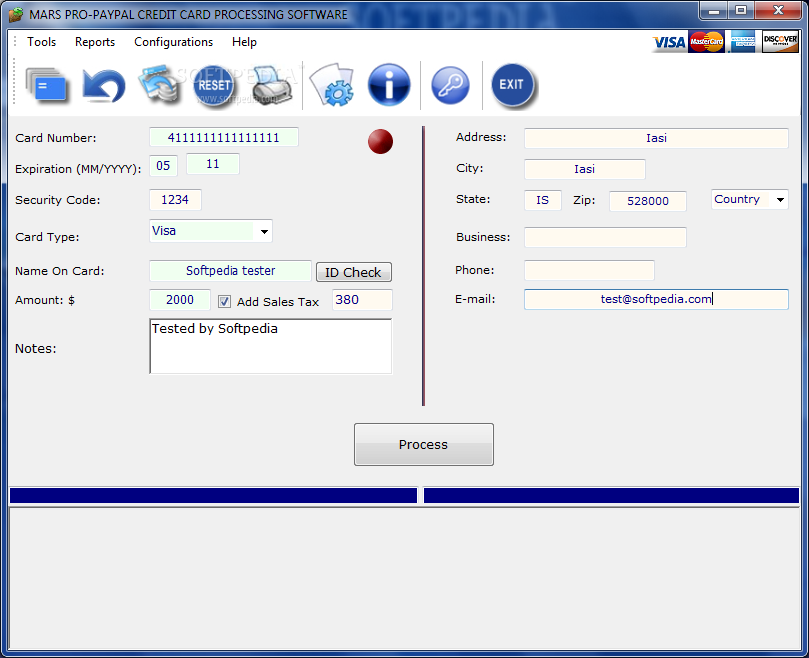Click the City field
The height and width of the screenshot is (658, 809).
[x=585, y=169]
